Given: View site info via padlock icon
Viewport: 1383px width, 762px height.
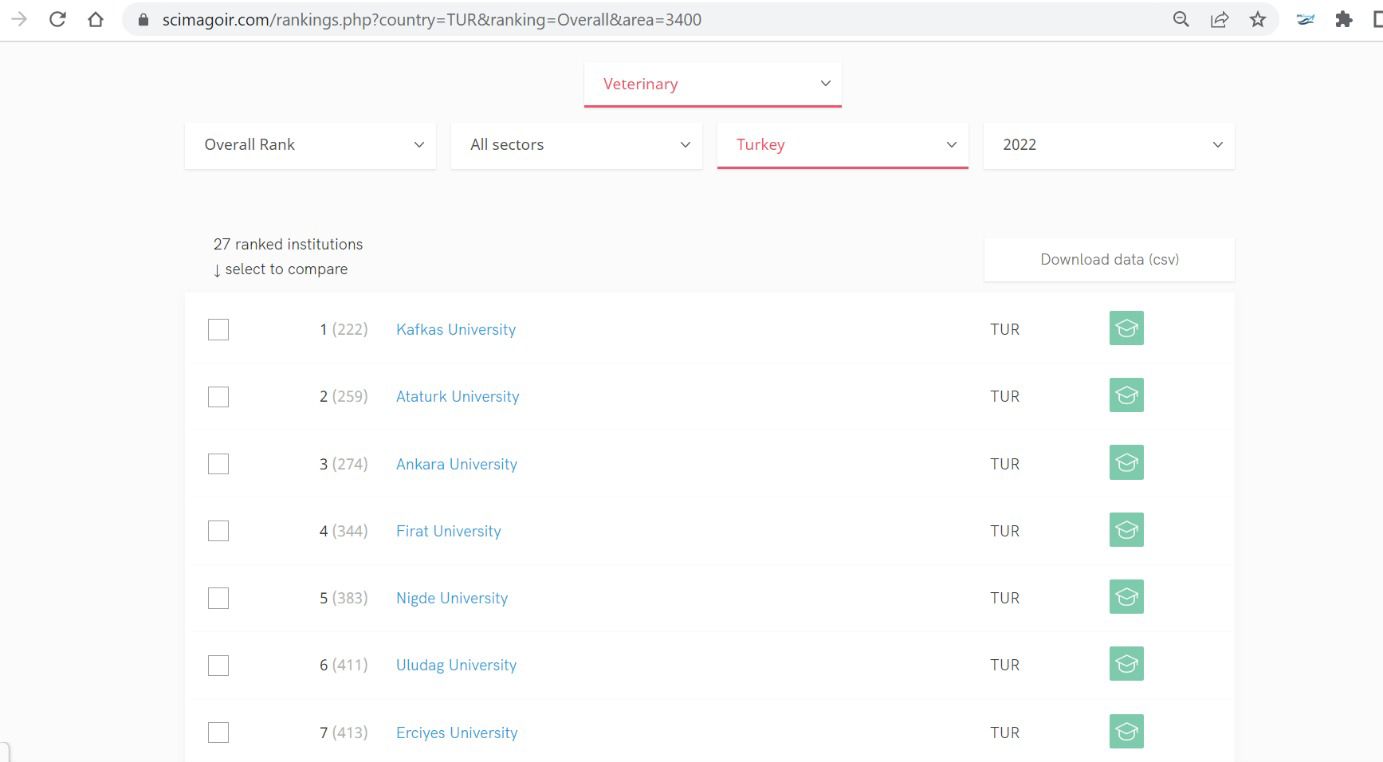Looking at the screenshot, I should (x=143, y=19).
